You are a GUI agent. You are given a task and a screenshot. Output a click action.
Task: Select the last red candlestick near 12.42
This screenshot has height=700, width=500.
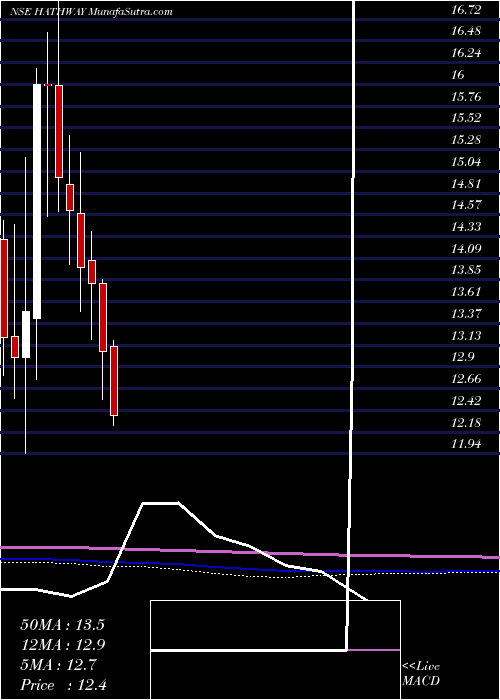click(114, 381)
